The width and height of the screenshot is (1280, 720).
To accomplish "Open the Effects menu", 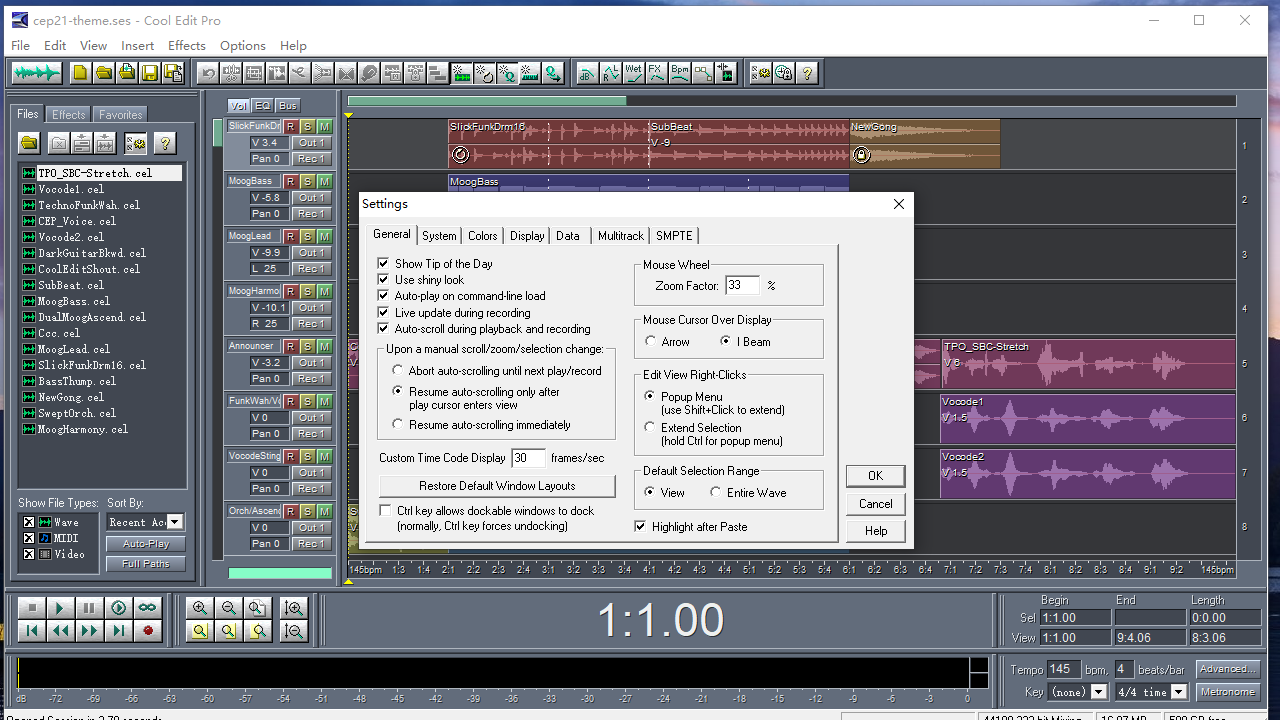I will [186, 46].
